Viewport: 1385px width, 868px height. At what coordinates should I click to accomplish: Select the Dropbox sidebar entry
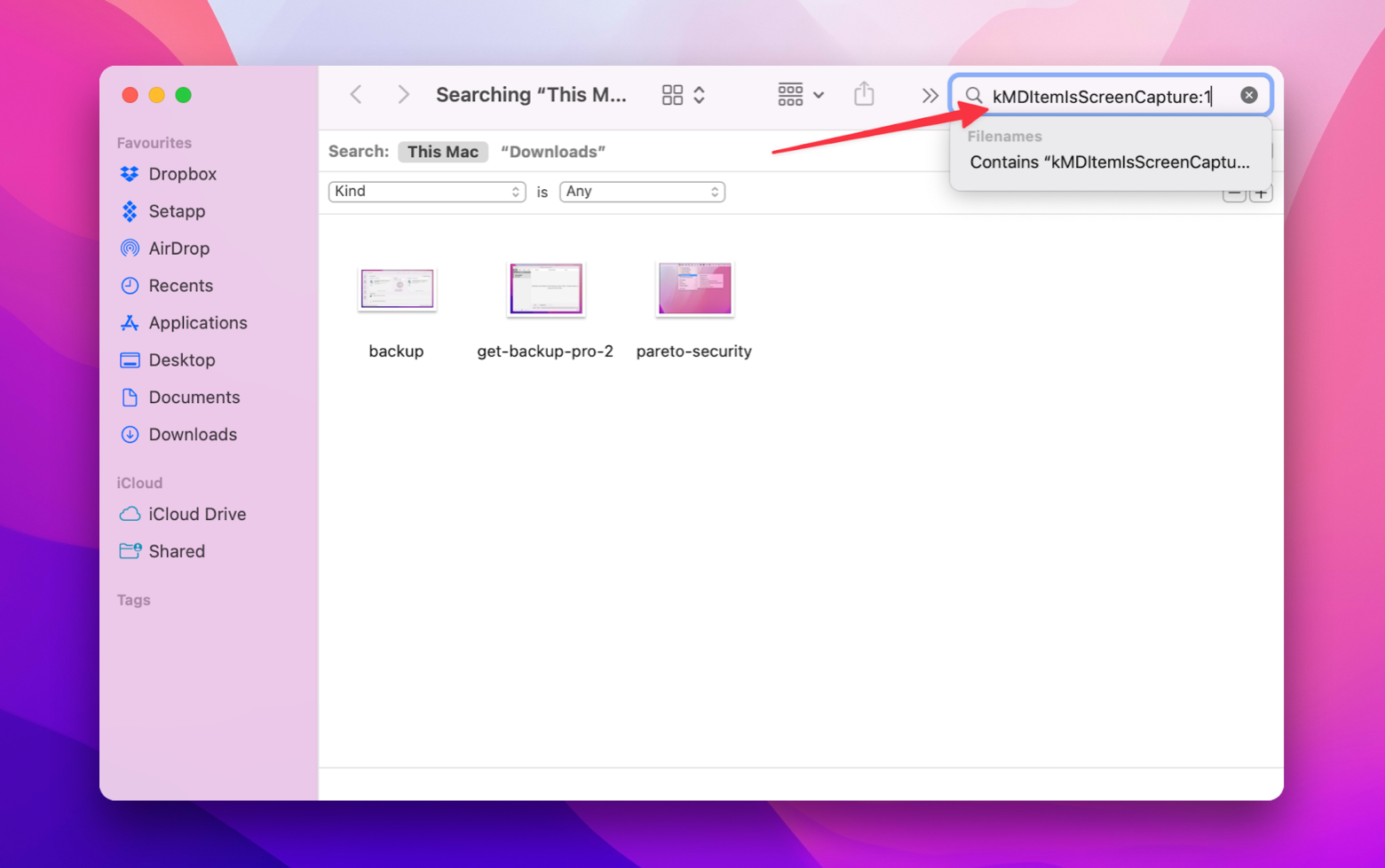[x=181, y=174]
